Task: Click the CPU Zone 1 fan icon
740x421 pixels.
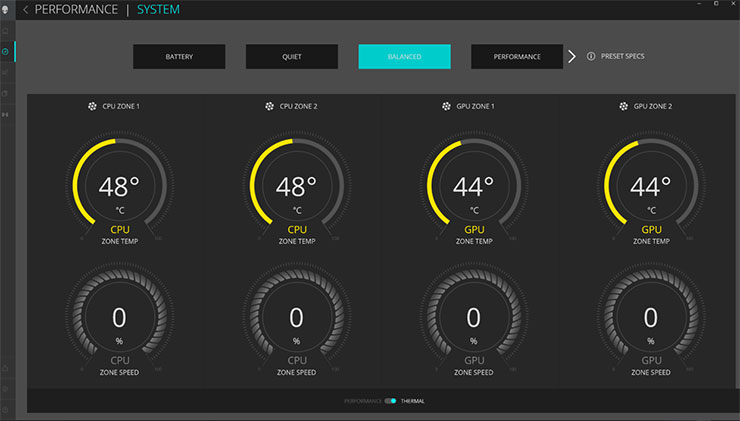Action: (92, 105)
